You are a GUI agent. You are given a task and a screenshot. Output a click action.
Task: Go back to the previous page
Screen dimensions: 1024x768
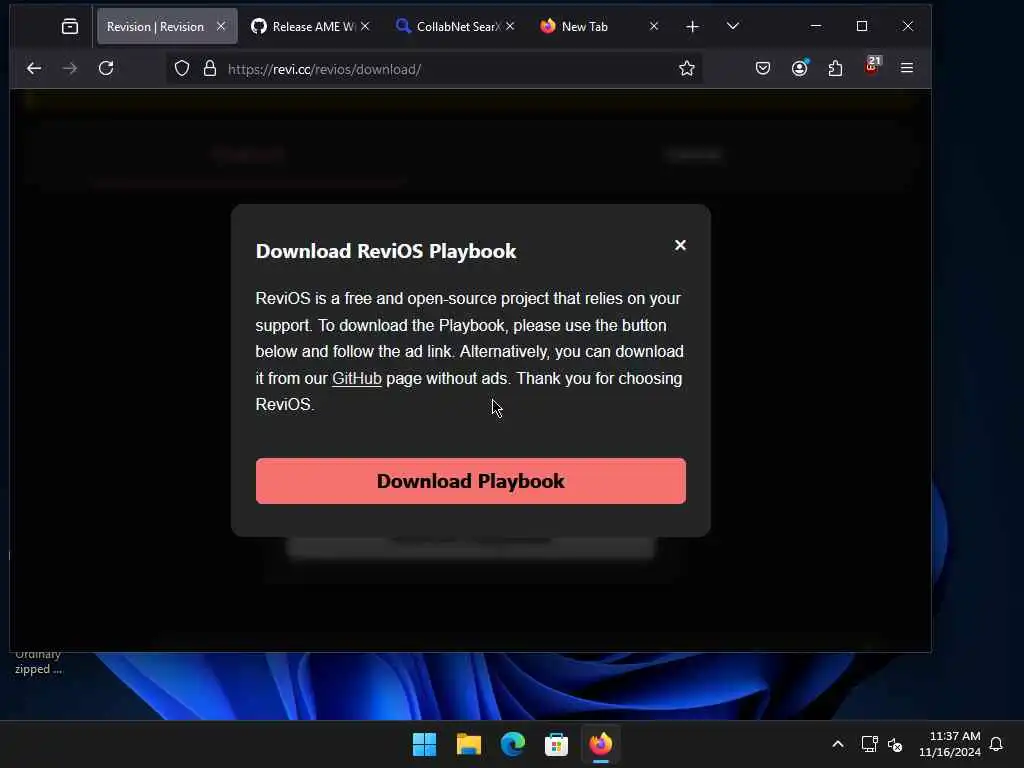coord(34,68)
